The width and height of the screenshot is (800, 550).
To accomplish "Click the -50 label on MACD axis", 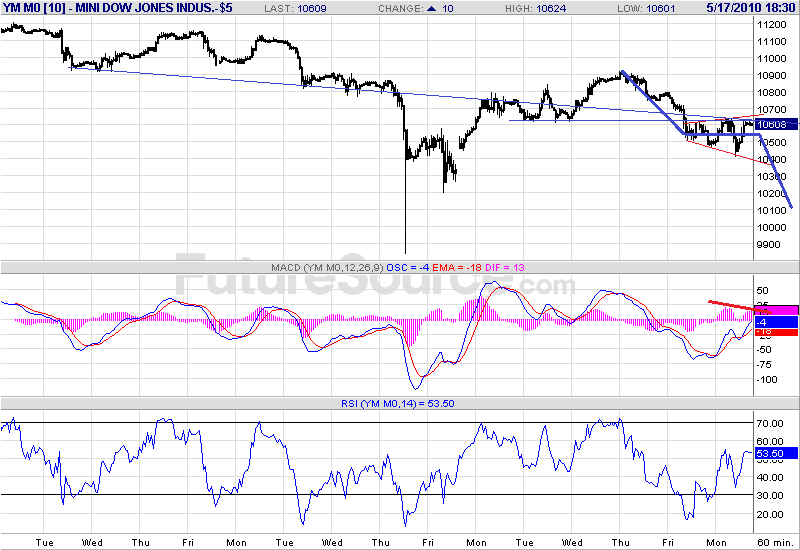I will pyautogui.click(x=764, y=349).
